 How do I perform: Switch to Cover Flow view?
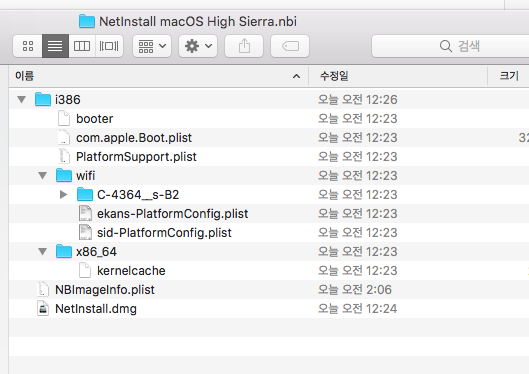coord(109,46)
